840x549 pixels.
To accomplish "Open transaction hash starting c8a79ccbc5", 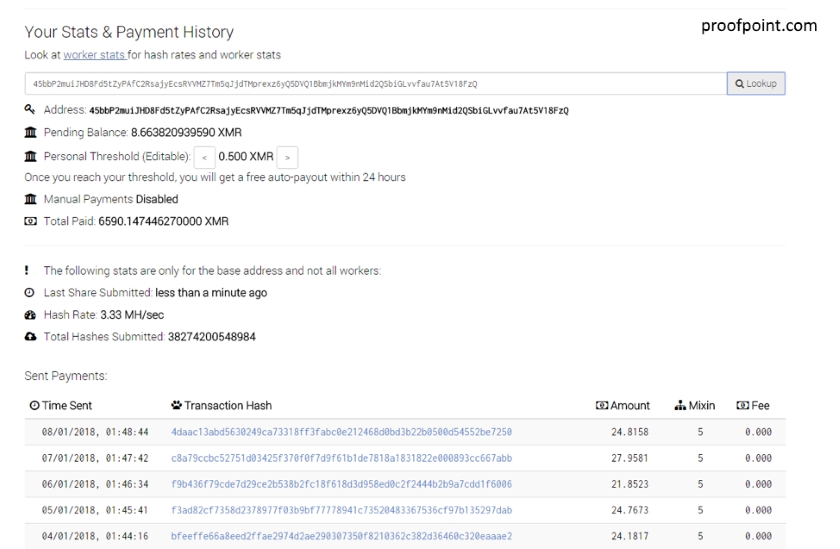I will [x=341, y=458].
